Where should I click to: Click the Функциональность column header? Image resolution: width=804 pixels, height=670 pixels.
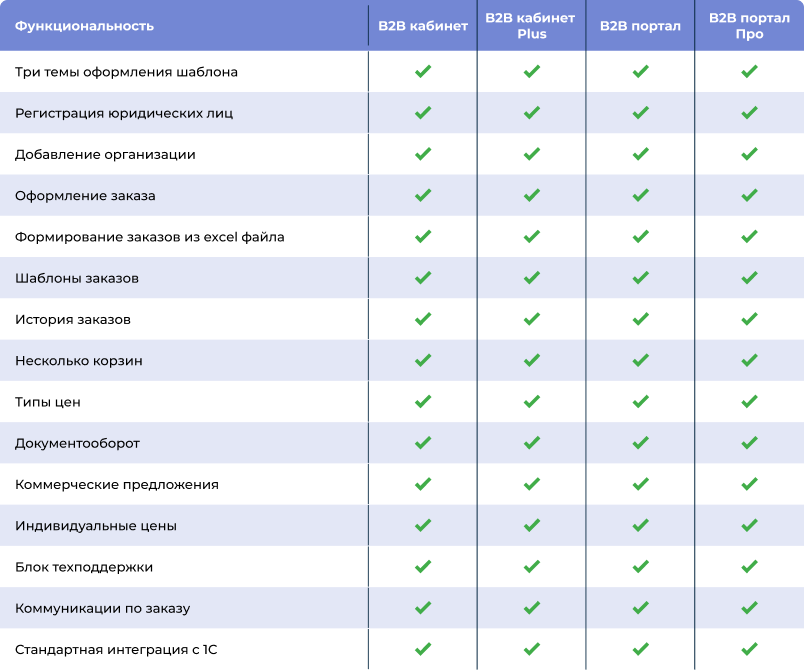[x=84, y=26]
